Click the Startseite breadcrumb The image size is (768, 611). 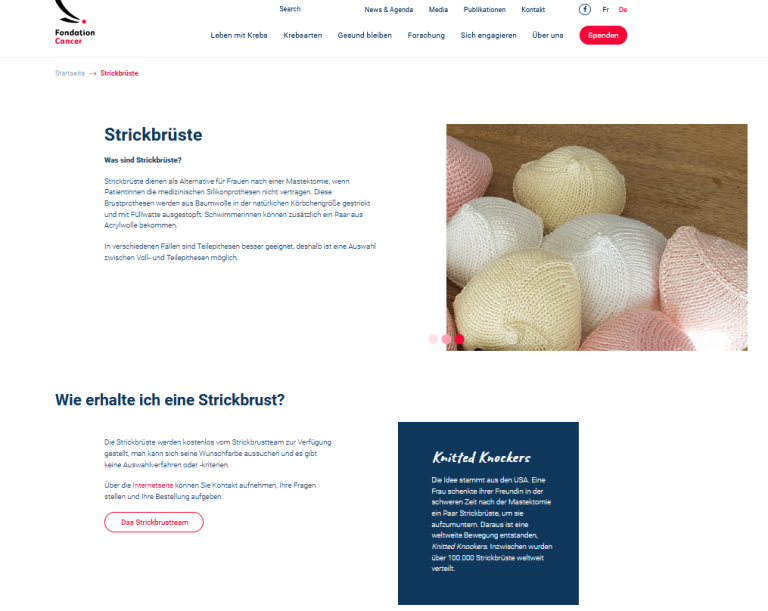[x=70, y=73]
